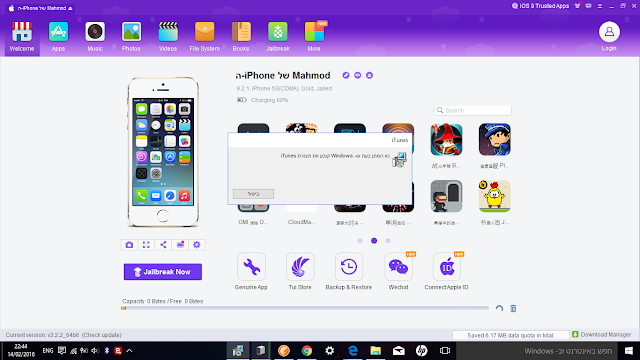Open the Windows Start menu

pos(629,351)
